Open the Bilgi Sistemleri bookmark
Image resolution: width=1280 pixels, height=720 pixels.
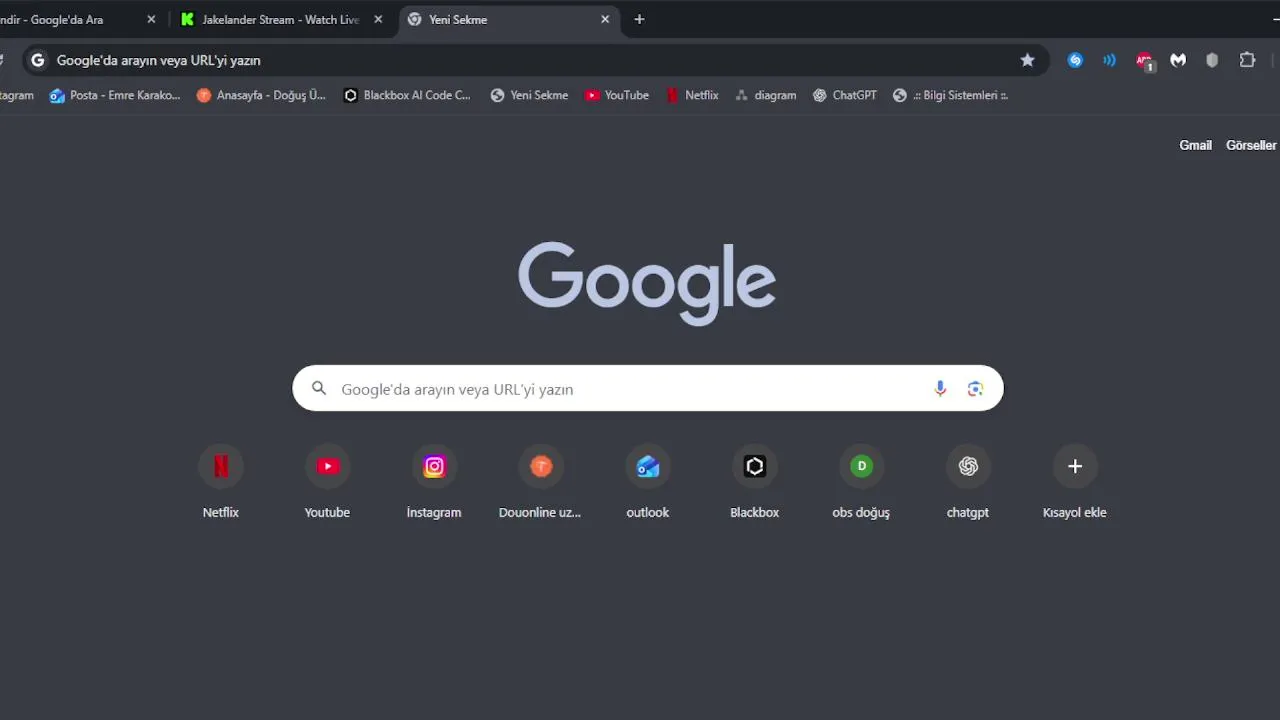tap(951, 95)
